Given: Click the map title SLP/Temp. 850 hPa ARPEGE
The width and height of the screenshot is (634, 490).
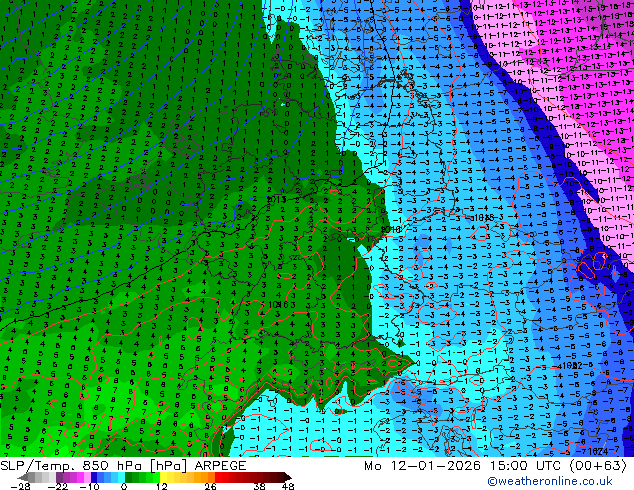Looking at the screenshot, I should tap(123, 466).
